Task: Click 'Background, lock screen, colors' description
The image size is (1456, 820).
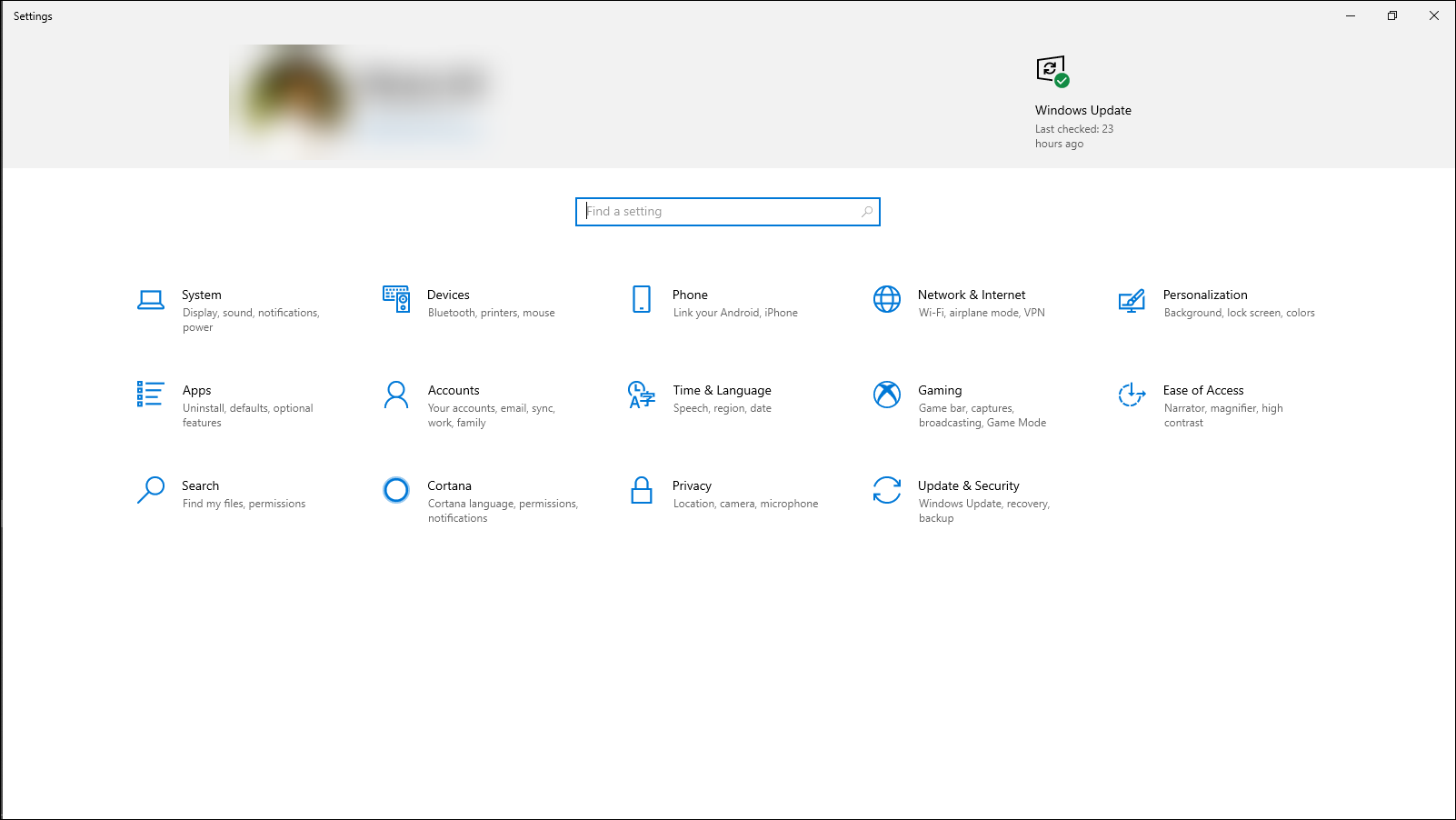Action: pos(1240,313)
